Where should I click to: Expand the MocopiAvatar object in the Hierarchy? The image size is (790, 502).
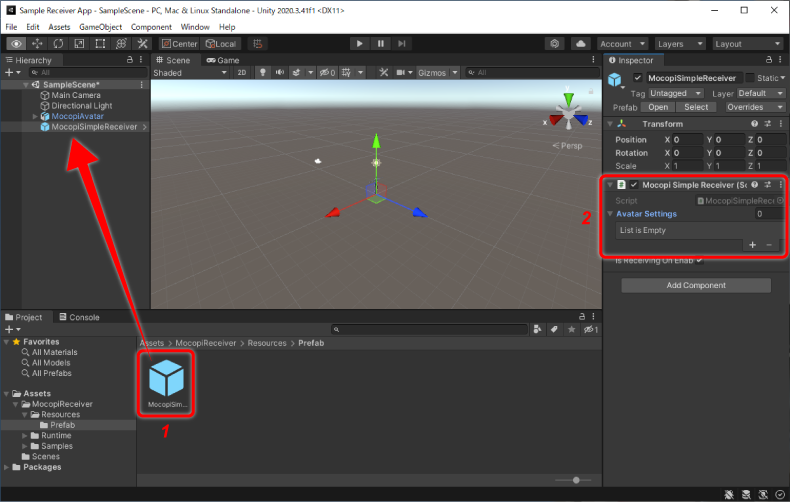point(35,116)
